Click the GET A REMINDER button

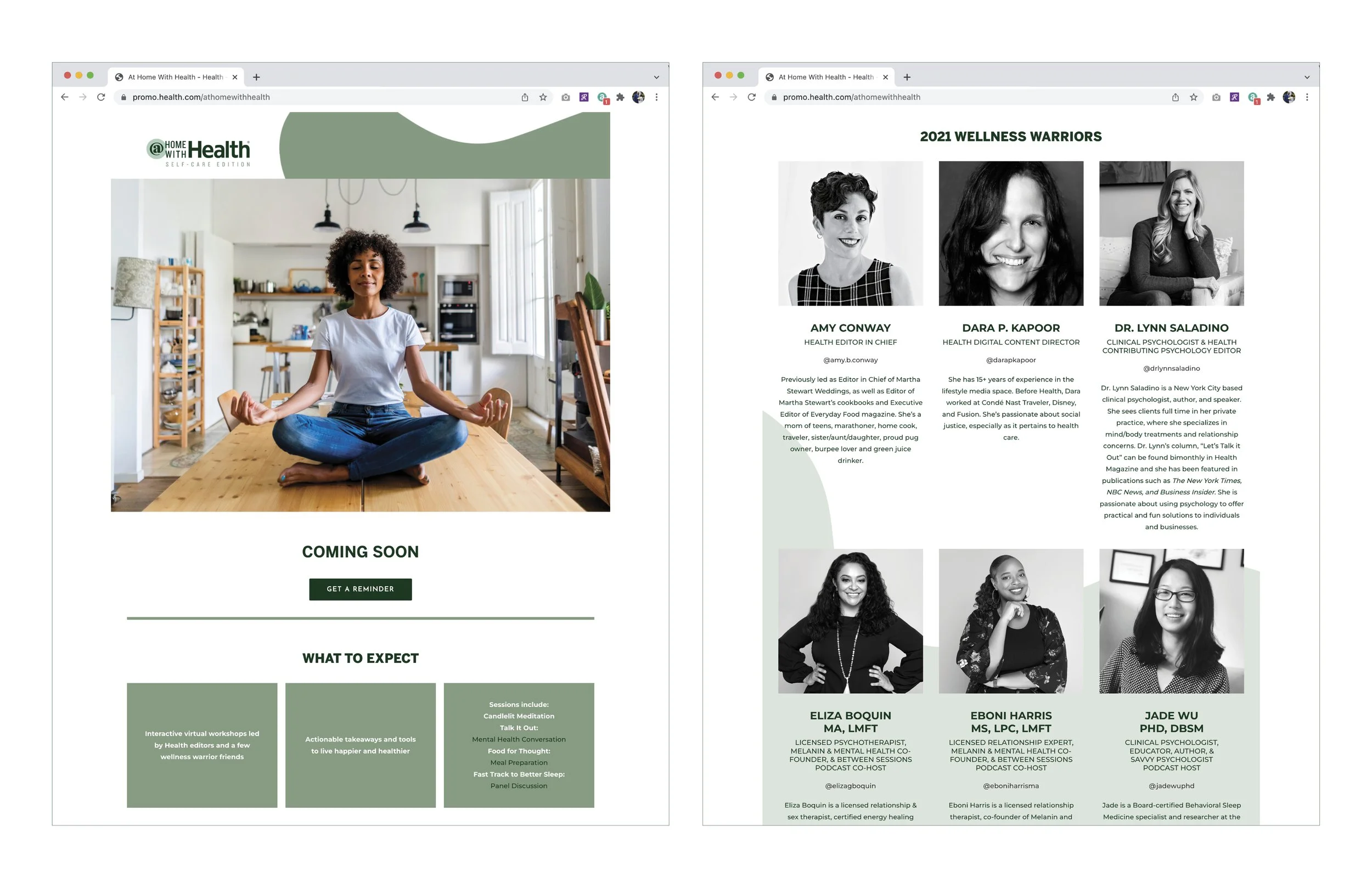coord(361,589)
